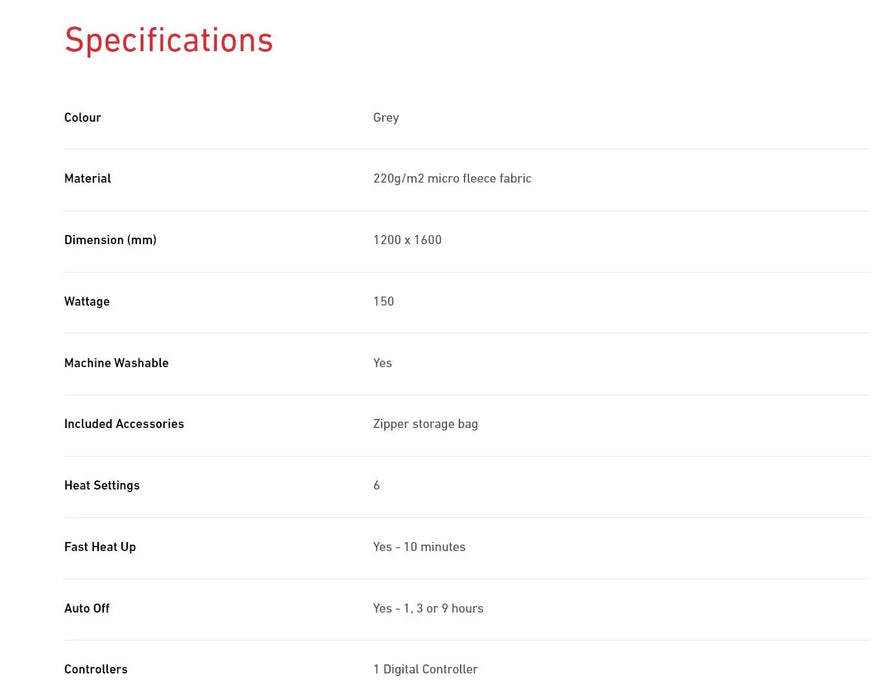Screen dimensions: 896x700
Task: Click the Auto Off label
Action: pos(87,609)
